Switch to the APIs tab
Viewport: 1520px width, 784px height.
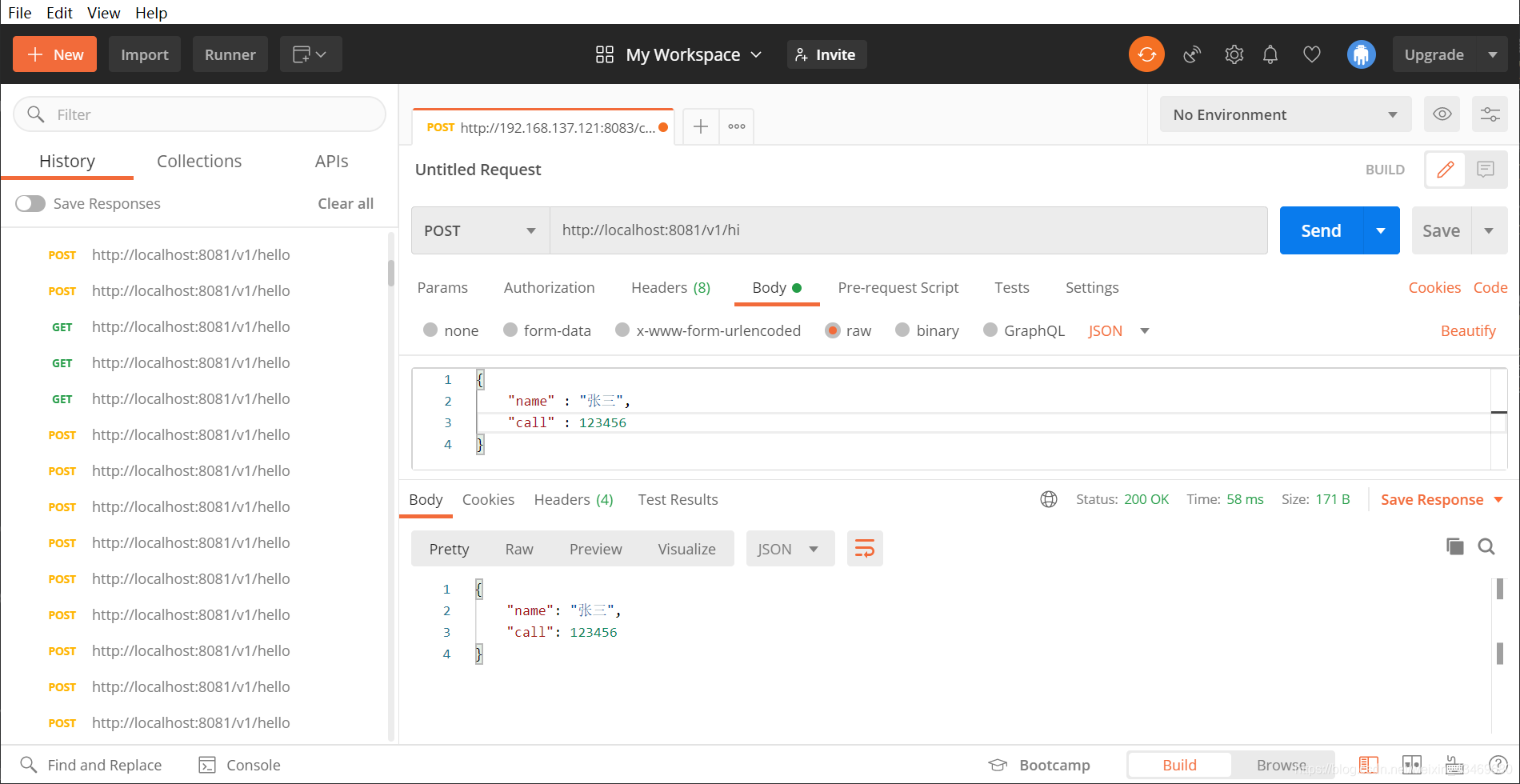click(x=331, y=161)
